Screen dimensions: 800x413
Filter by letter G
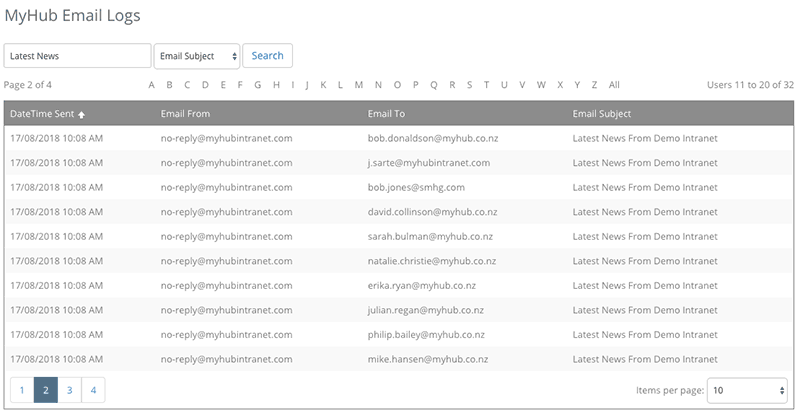[258, 85]
